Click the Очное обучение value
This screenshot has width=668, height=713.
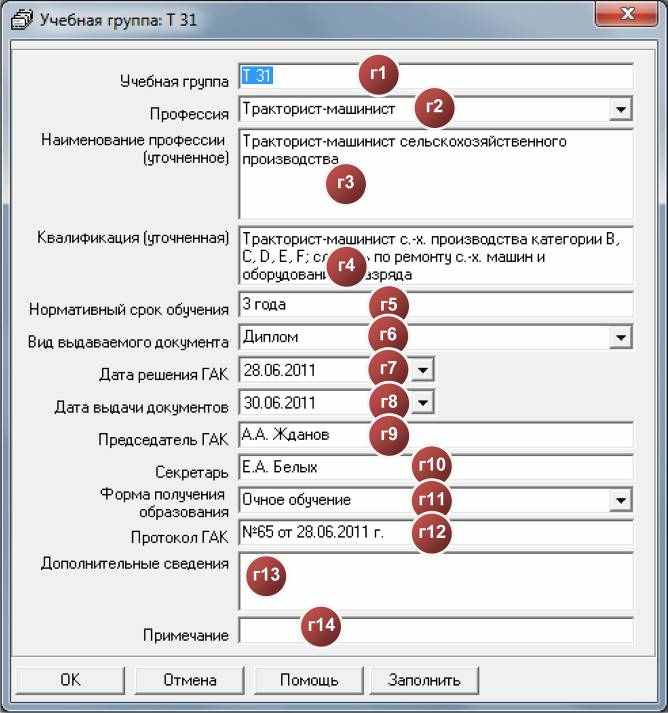296,500
